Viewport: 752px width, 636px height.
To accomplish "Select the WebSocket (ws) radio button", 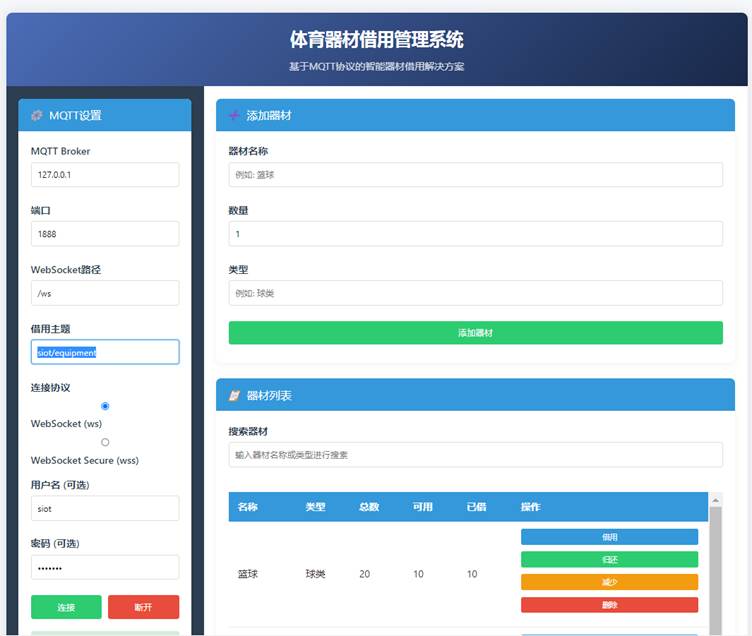I will tap(105, 406).
